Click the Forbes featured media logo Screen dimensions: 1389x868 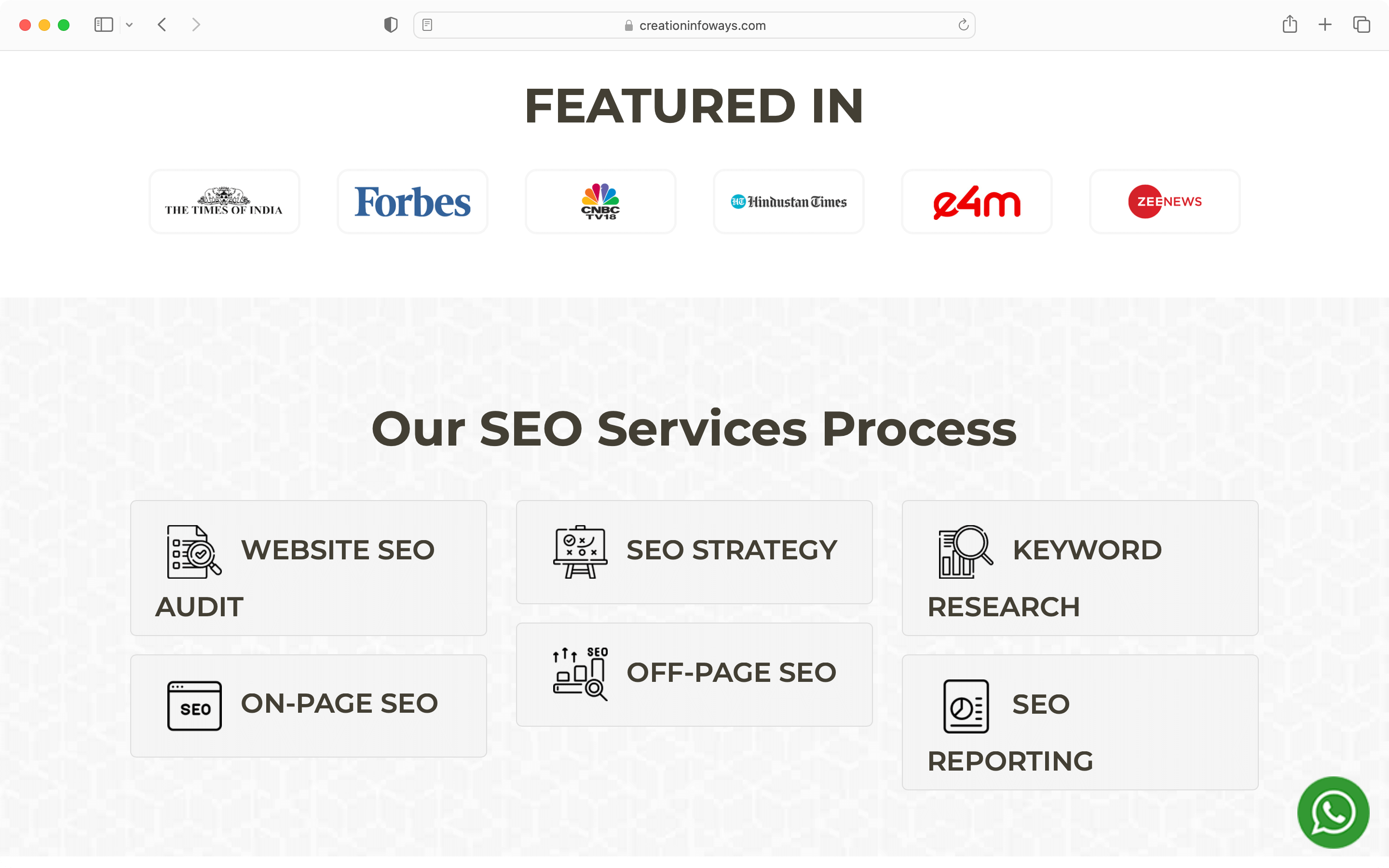coord(412,201)
